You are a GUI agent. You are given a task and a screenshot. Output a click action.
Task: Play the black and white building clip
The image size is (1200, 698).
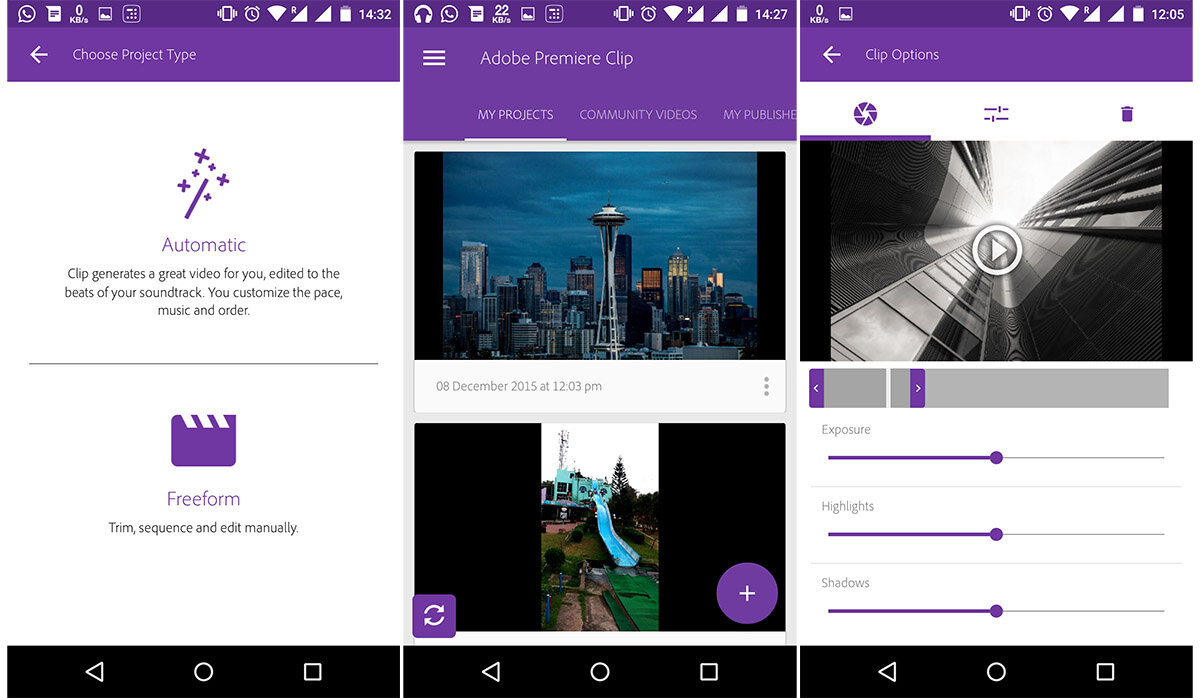(x=996, y=250)
